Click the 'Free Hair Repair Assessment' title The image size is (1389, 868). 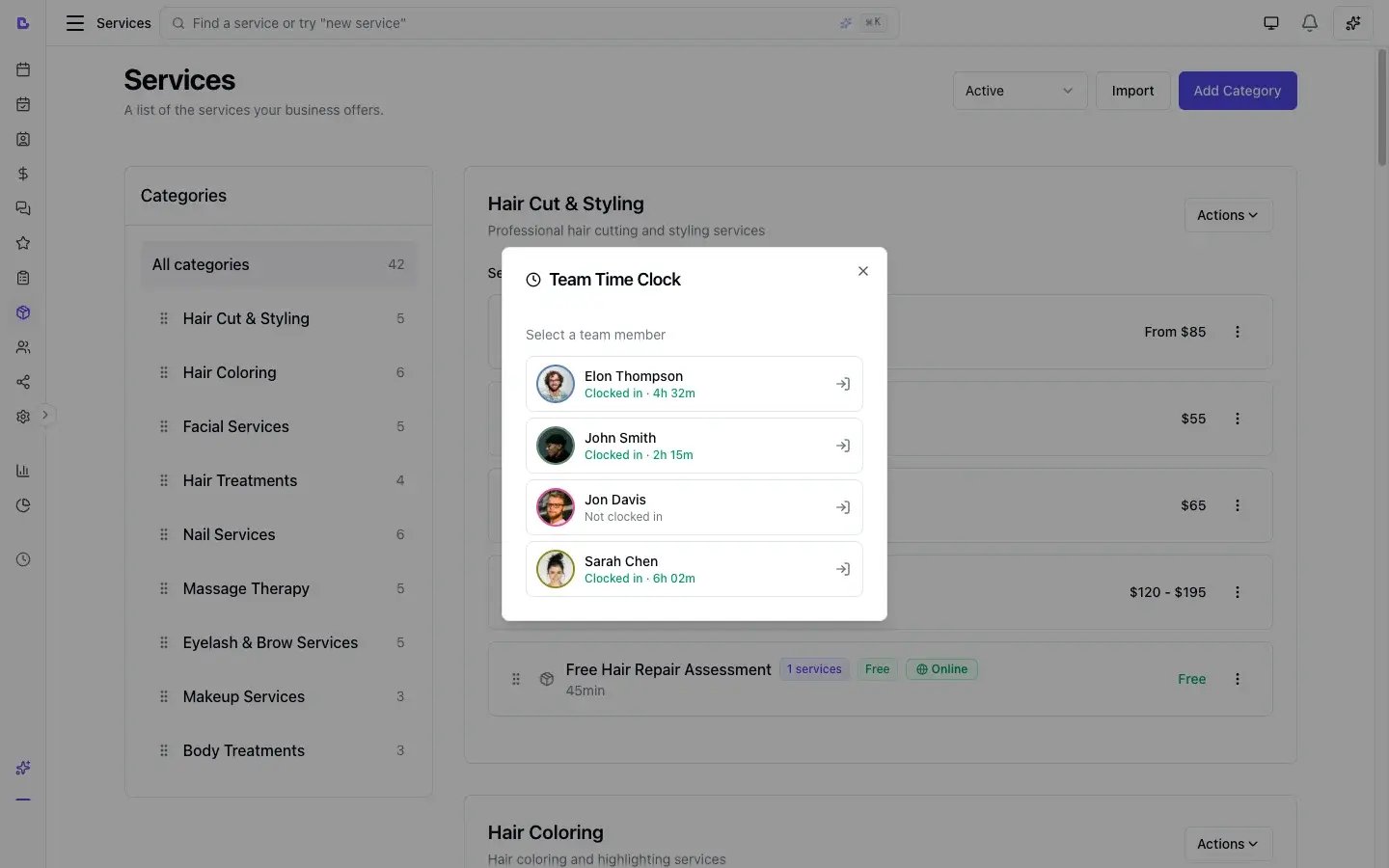[x=668, y=669]
